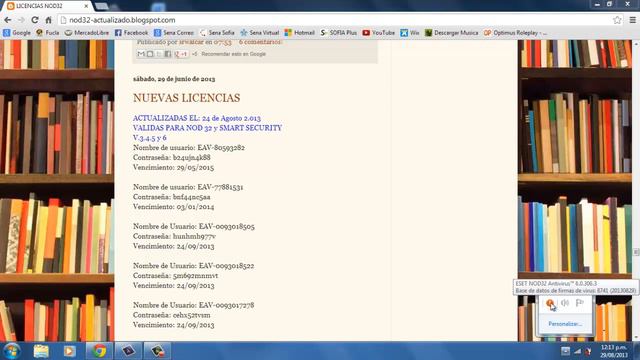This screenshot has width=640, height=360.
Task: Open MercadoLibre bookmark
Action: point(87,33)
